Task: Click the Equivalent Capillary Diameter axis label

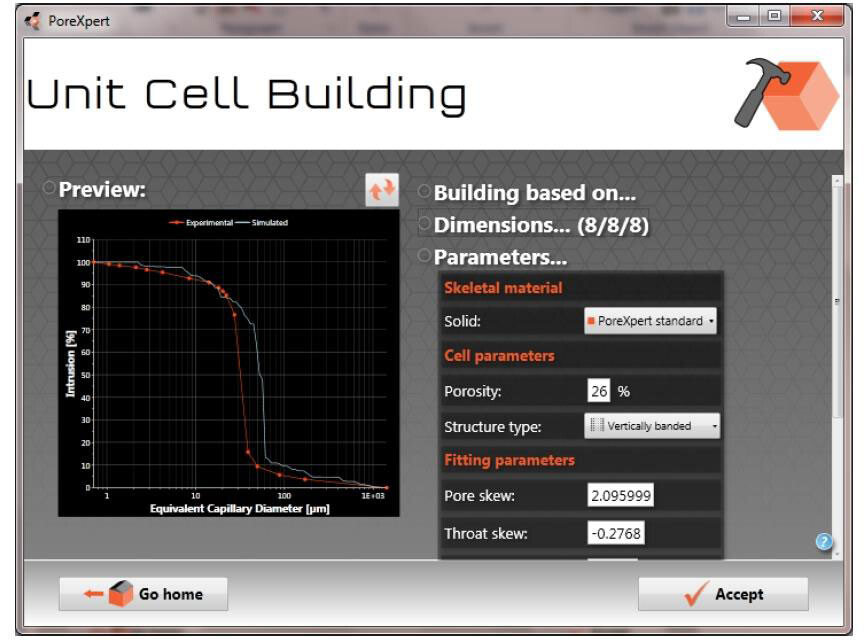Action: tap(239, 508)
